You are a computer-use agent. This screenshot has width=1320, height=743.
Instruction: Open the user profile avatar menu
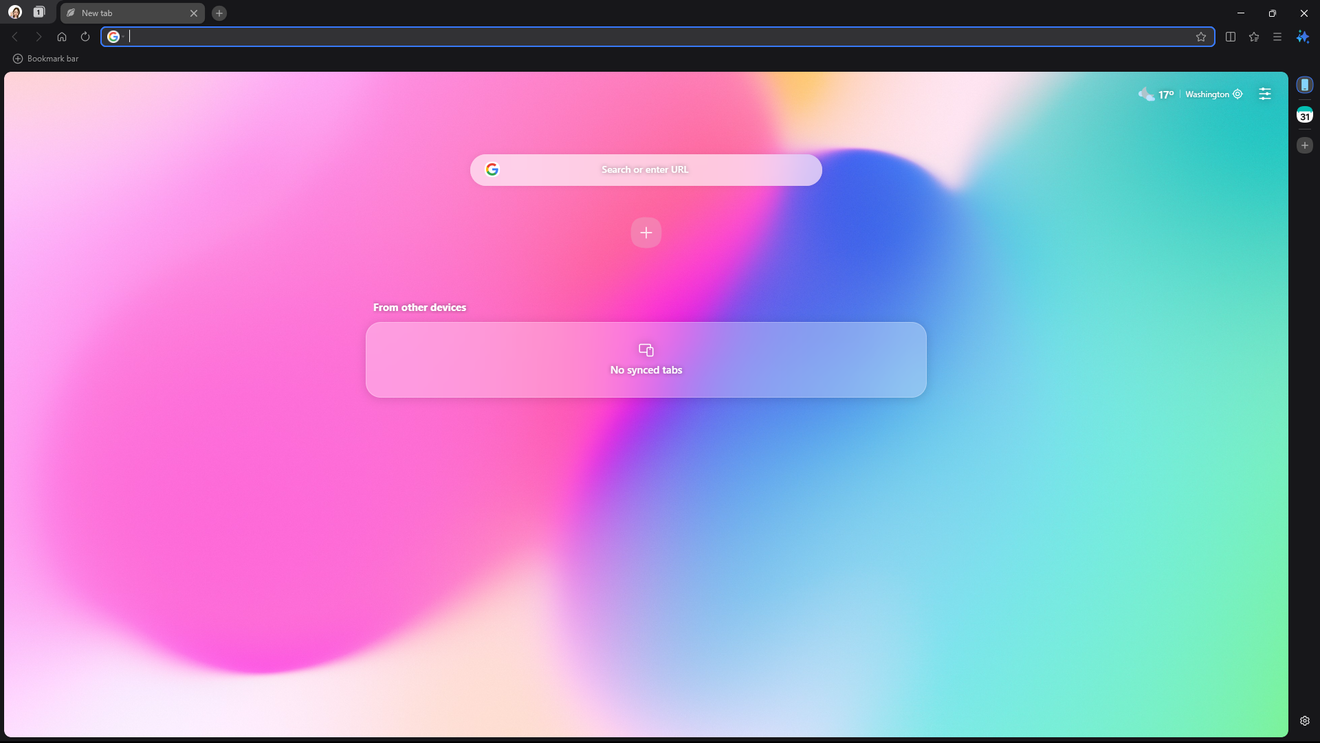pos(15,13)
